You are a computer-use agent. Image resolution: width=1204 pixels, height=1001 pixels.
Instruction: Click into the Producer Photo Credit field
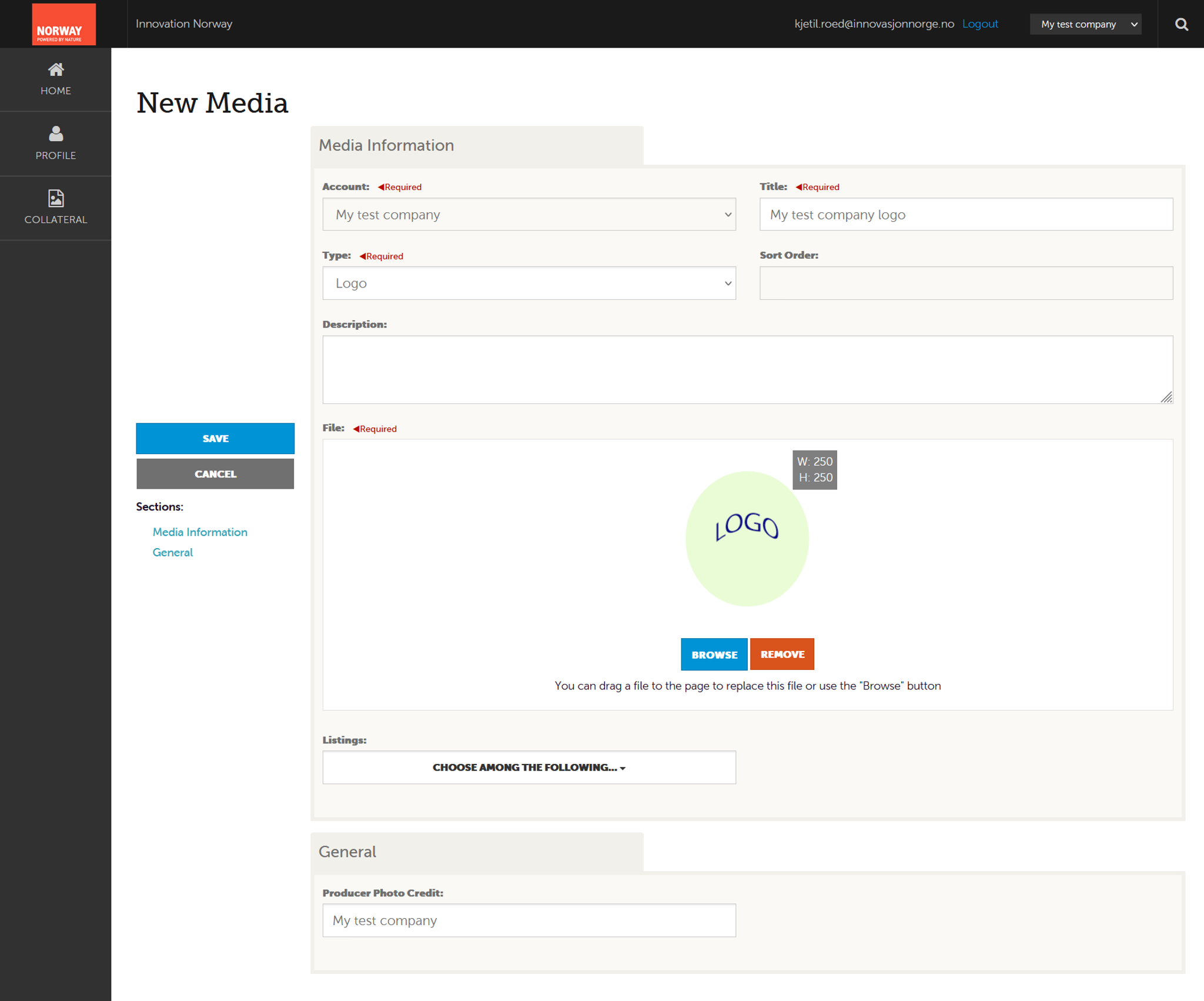click(529, 920)
